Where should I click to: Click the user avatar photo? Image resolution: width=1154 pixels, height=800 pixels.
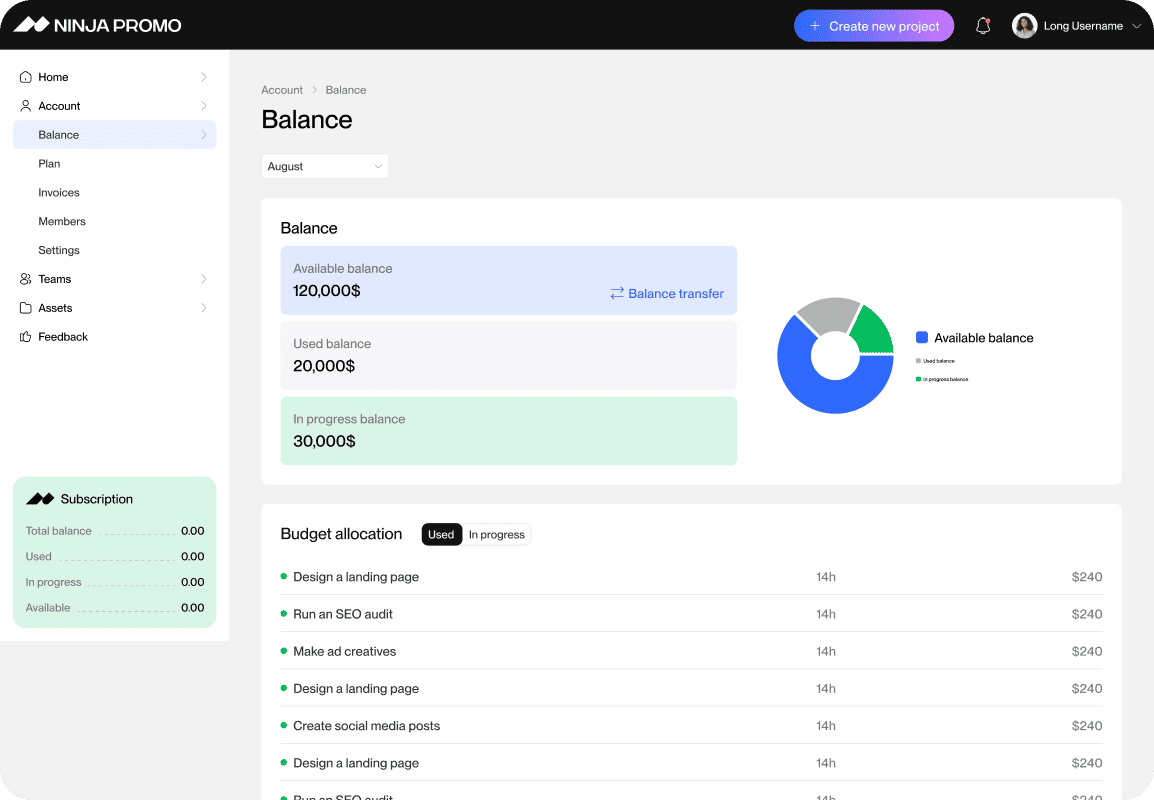click(1024, 26)
